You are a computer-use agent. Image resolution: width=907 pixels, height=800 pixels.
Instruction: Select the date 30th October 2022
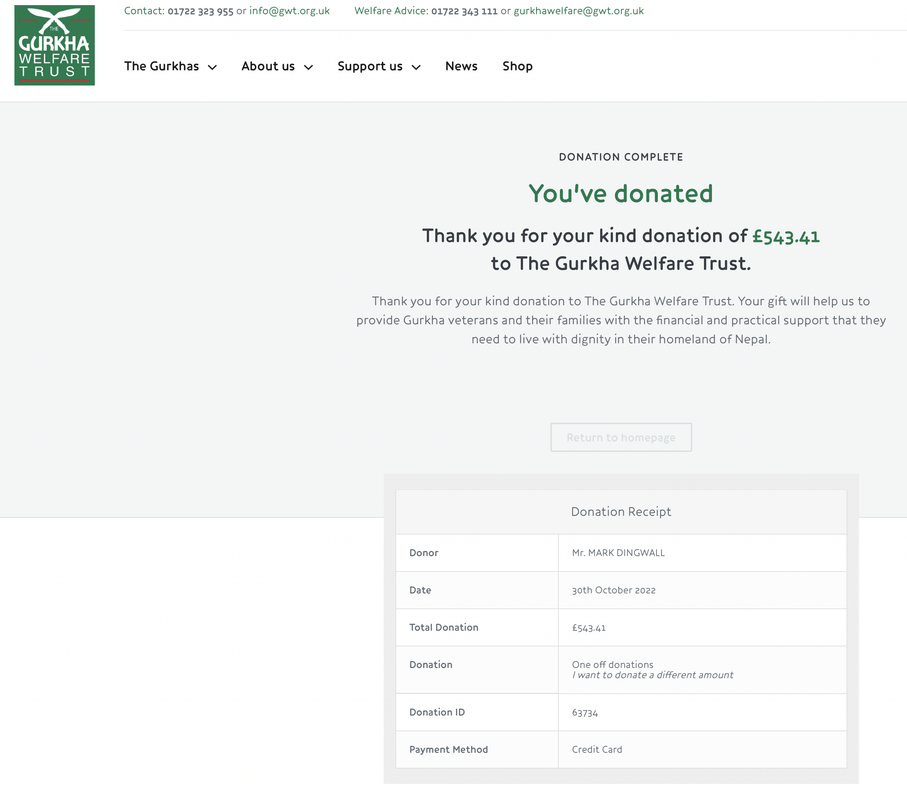click(x=614, y=590)
